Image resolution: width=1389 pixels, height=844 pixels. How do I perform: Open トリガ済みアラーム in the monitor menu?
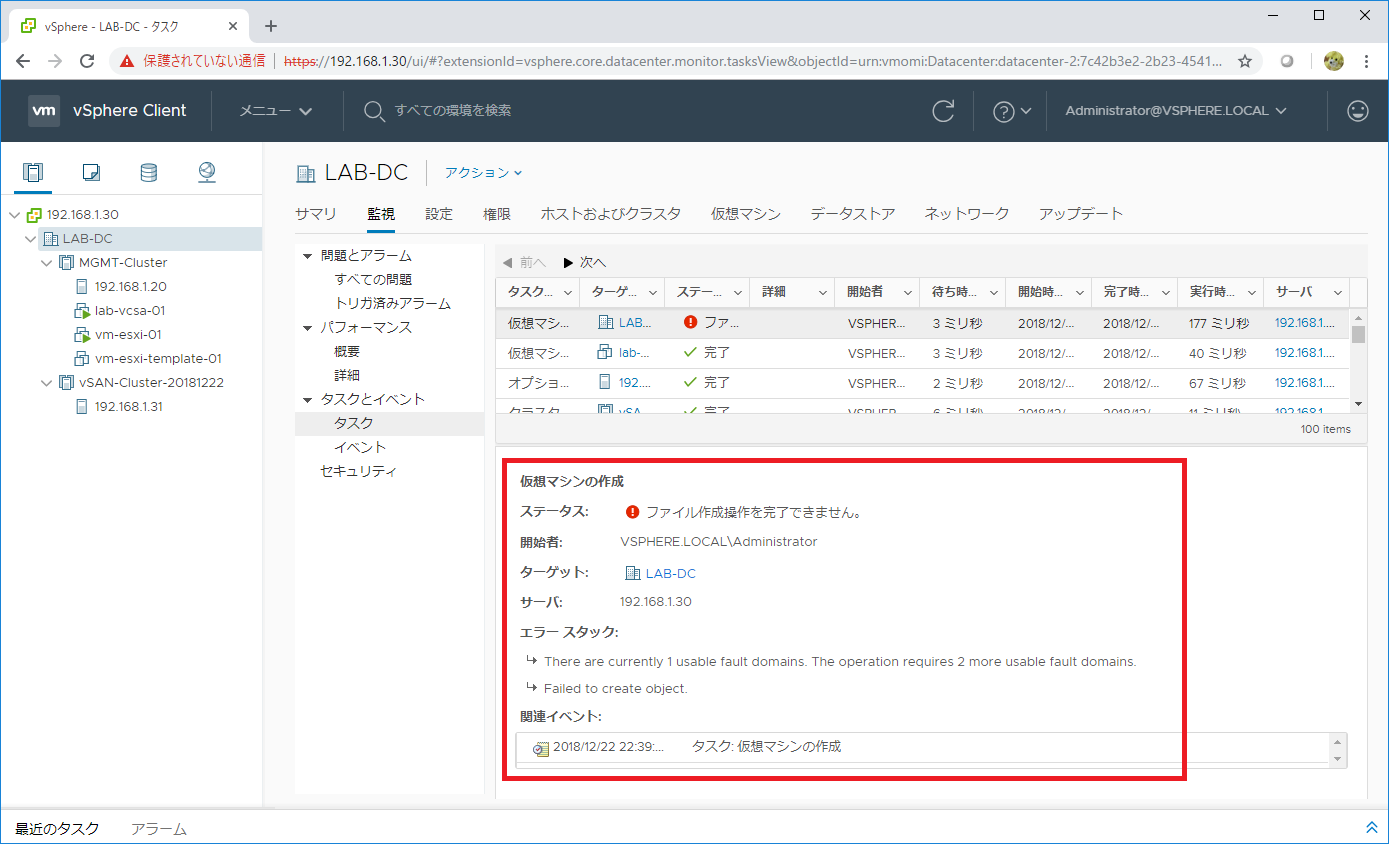point(392,304)
